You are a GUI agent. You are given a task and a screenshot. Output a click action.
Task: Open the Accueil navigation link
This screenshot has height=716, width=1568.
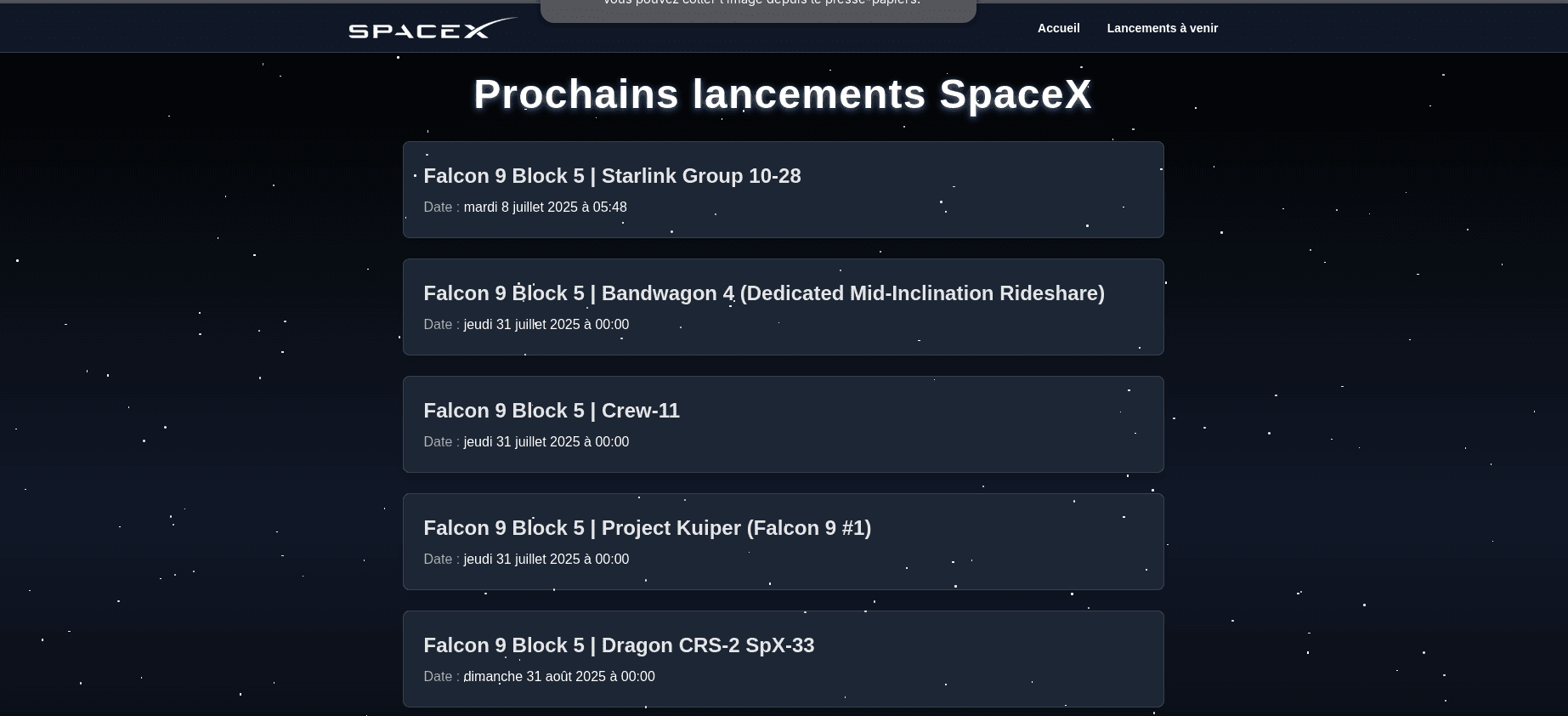pyautogui.click(x=1058, y=28)
